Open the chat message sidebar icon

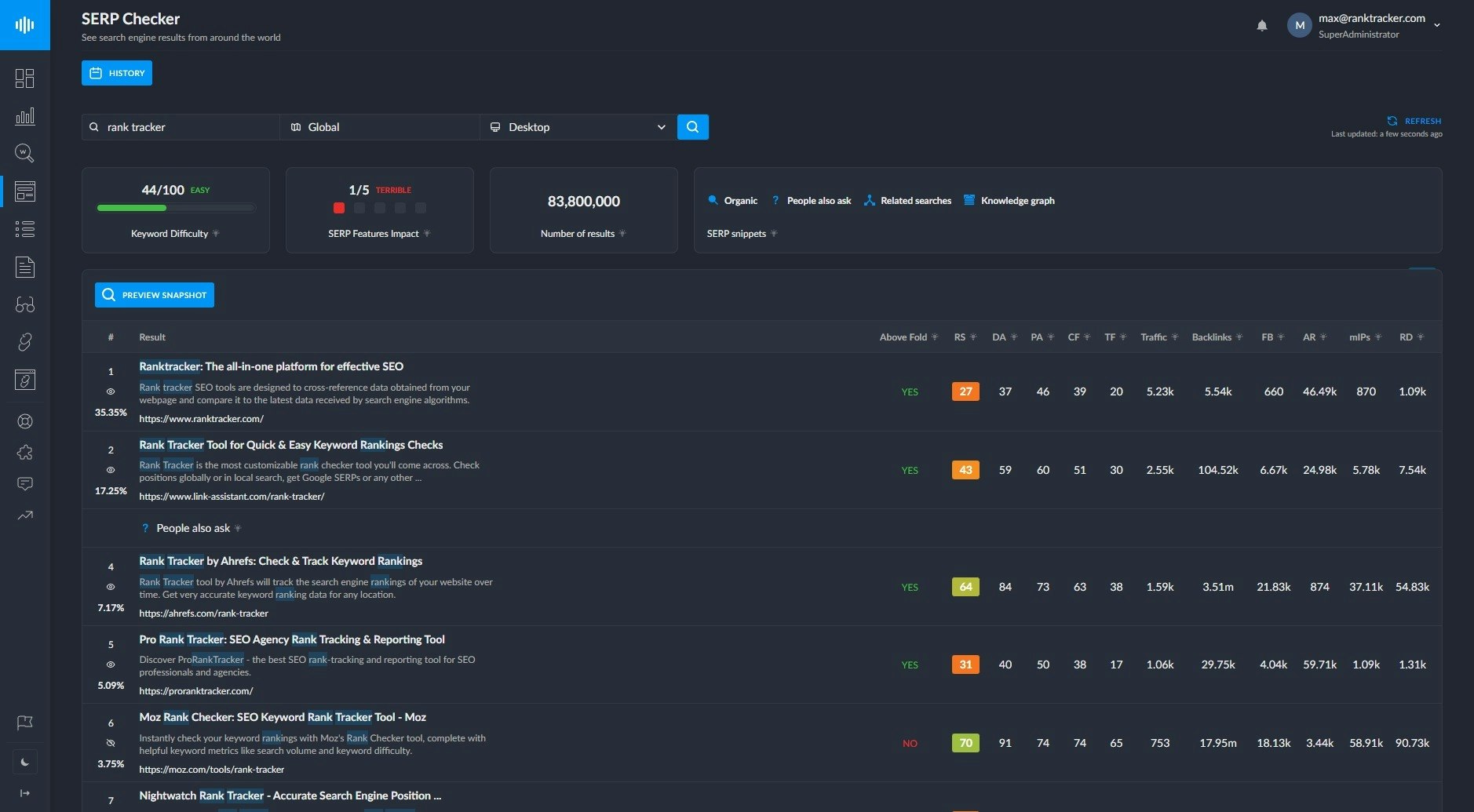[x=25, y=484]
